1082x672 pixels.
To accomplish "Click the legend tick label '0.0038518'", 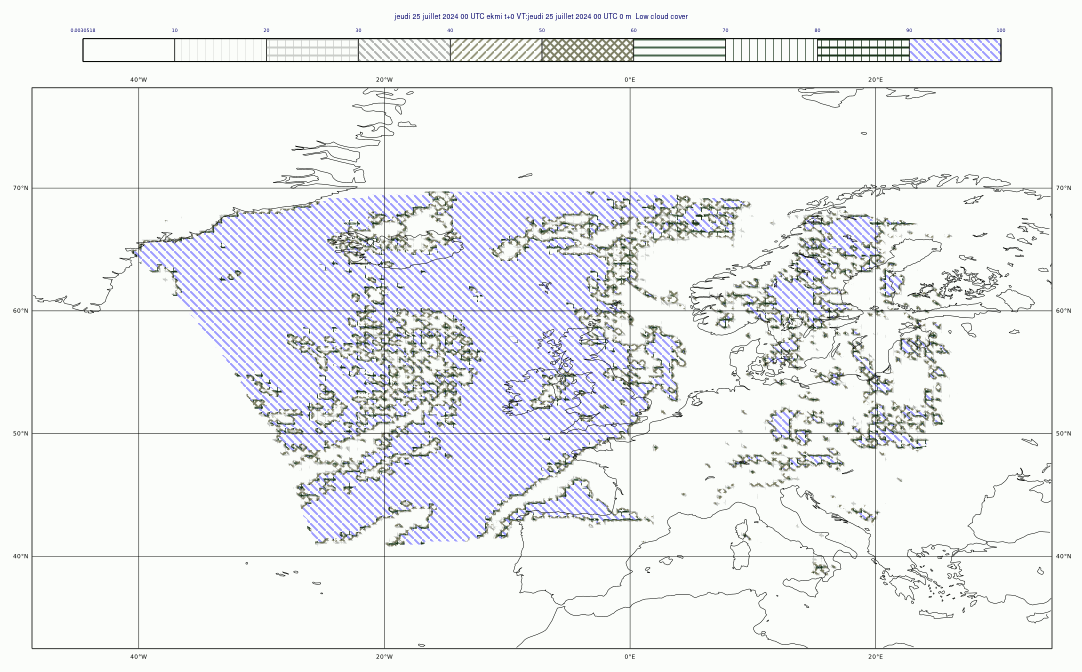I will click(x=83, y=30).
